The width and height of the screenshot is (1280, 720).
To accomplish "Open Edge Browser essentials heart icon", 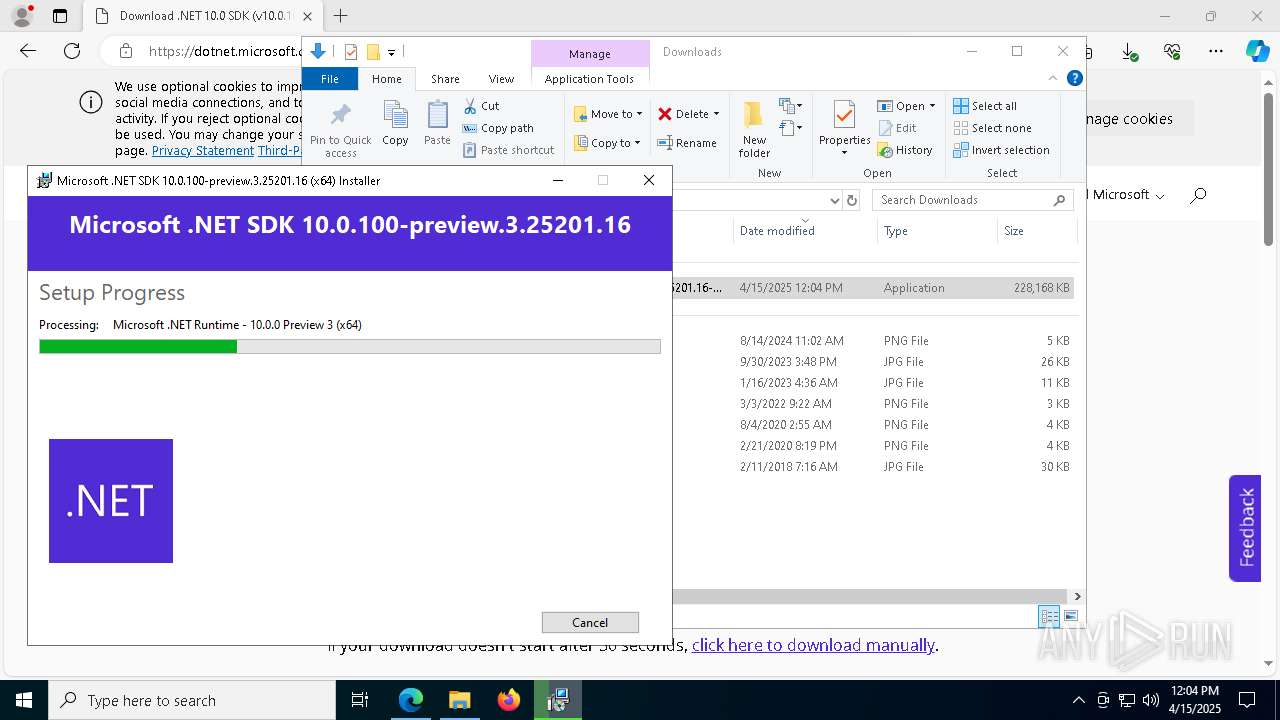I will click(1172, 51).
